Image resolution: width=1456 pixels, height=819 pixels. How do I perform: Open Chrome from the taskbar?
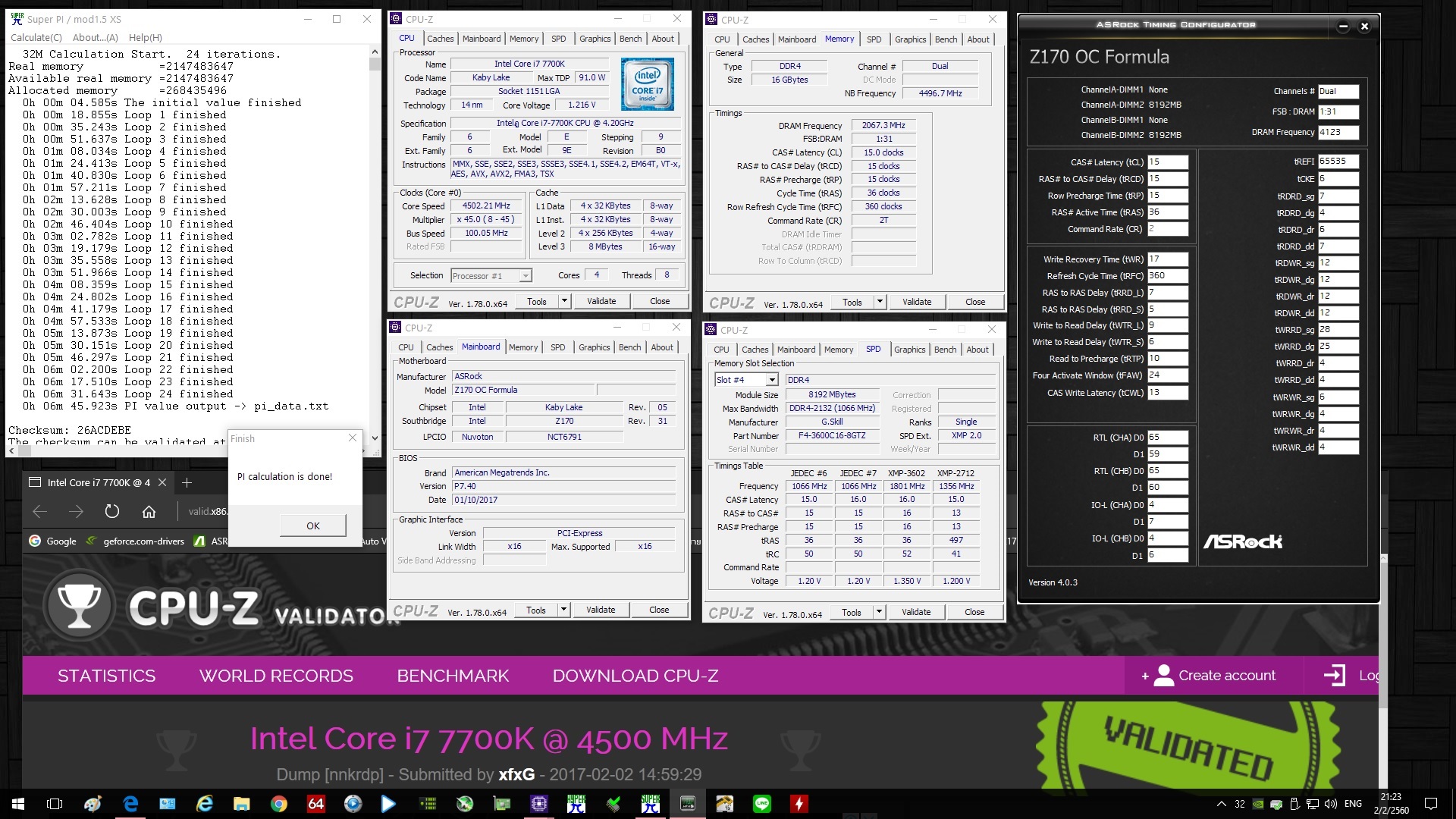pos(279,804)
